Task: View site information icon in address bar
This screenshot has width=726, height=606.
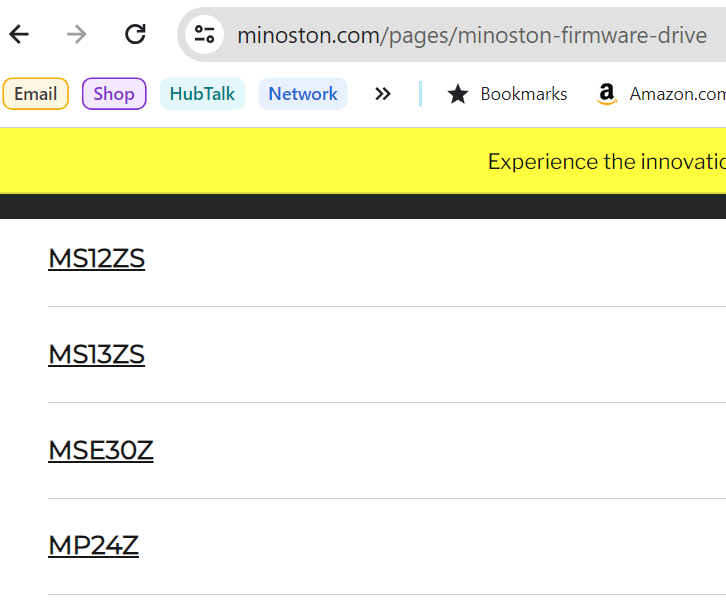Action: coord(205,34)
